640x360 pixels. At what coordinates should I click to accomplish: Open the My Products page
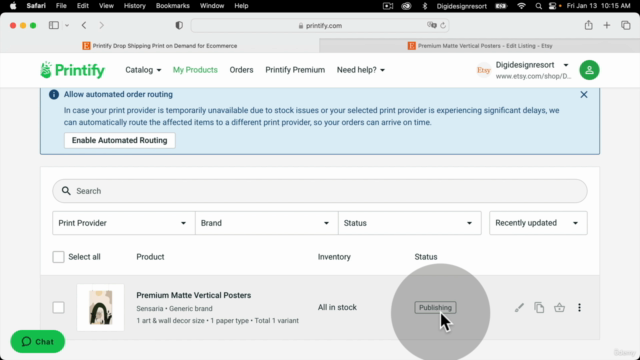click(x=195, y=70)
